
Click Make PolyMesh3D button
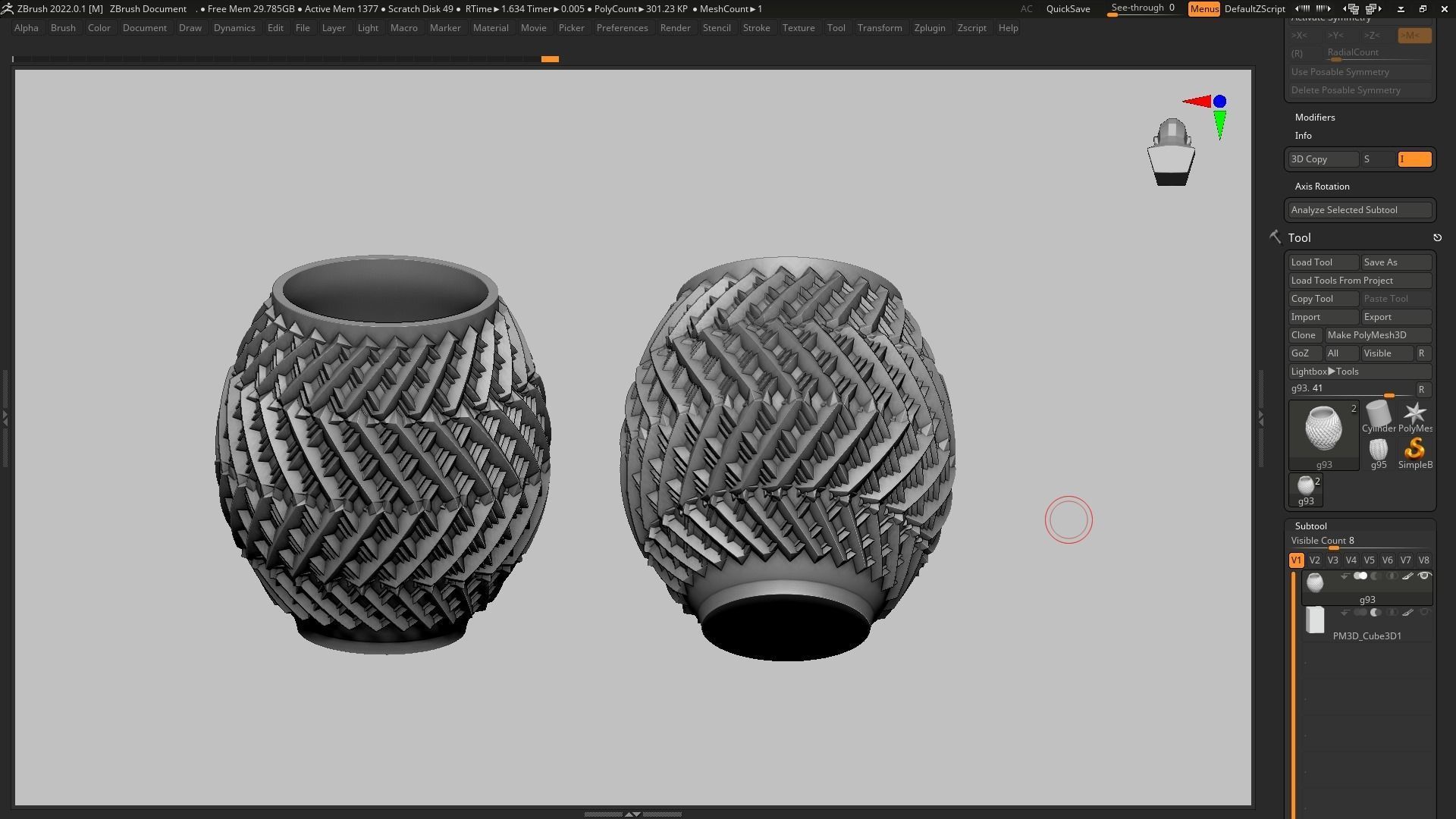click(1379, 335)
